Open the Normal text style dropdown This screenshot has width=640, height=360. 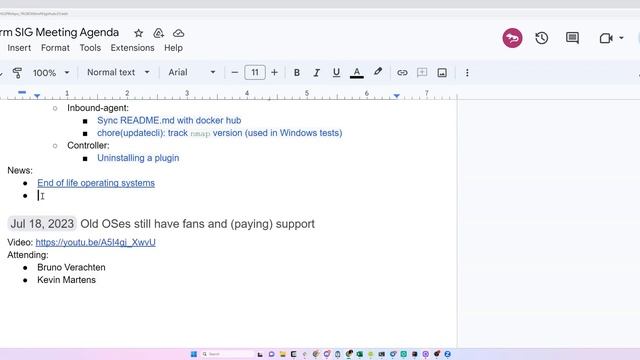[118, 72]
